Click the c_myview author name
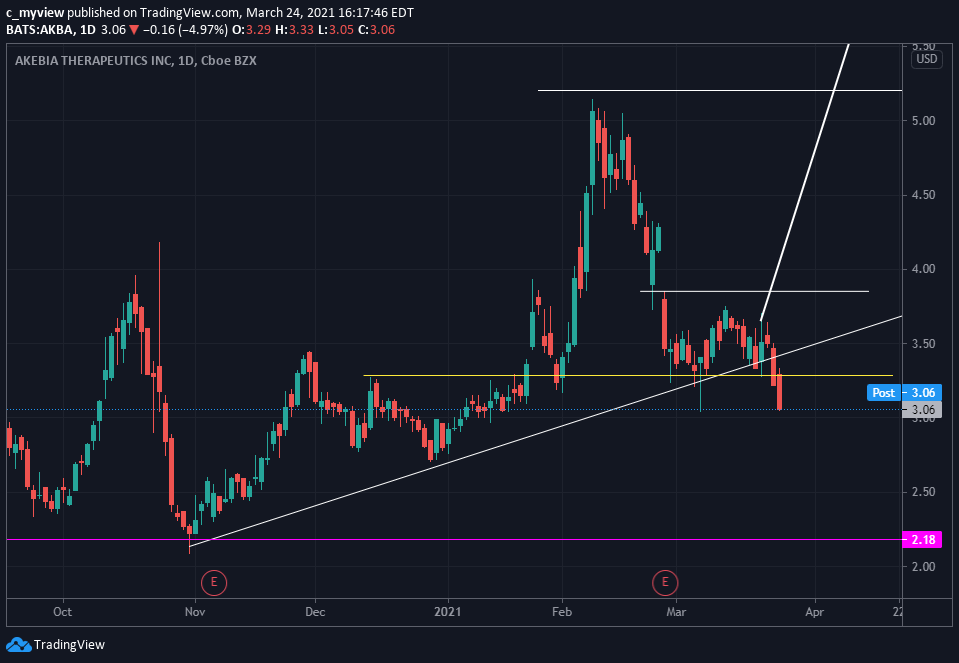 [x=35, y=12]
